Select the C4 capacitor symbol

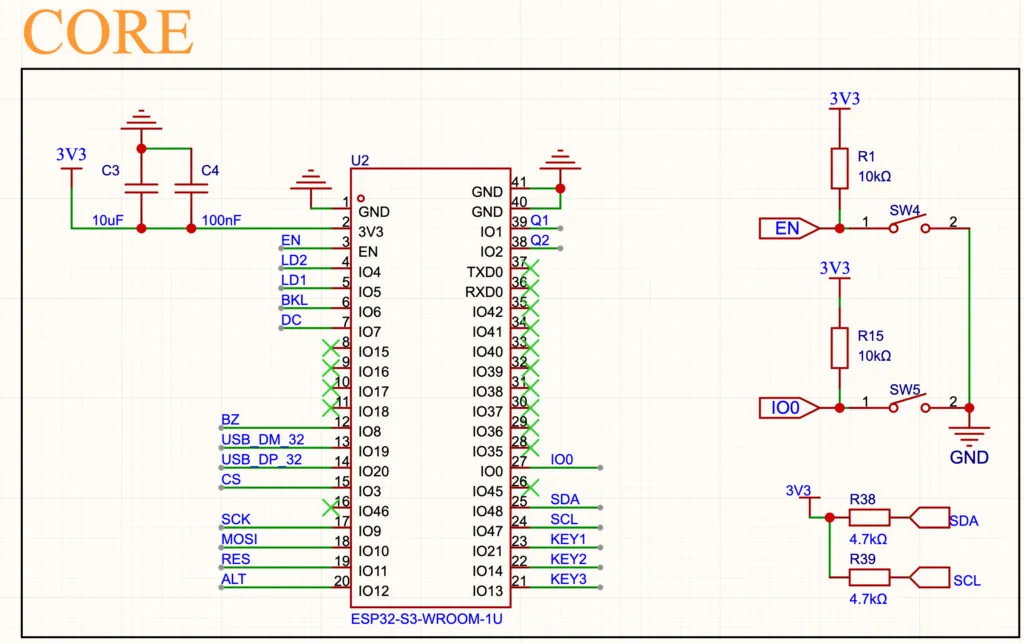point(191,189)
